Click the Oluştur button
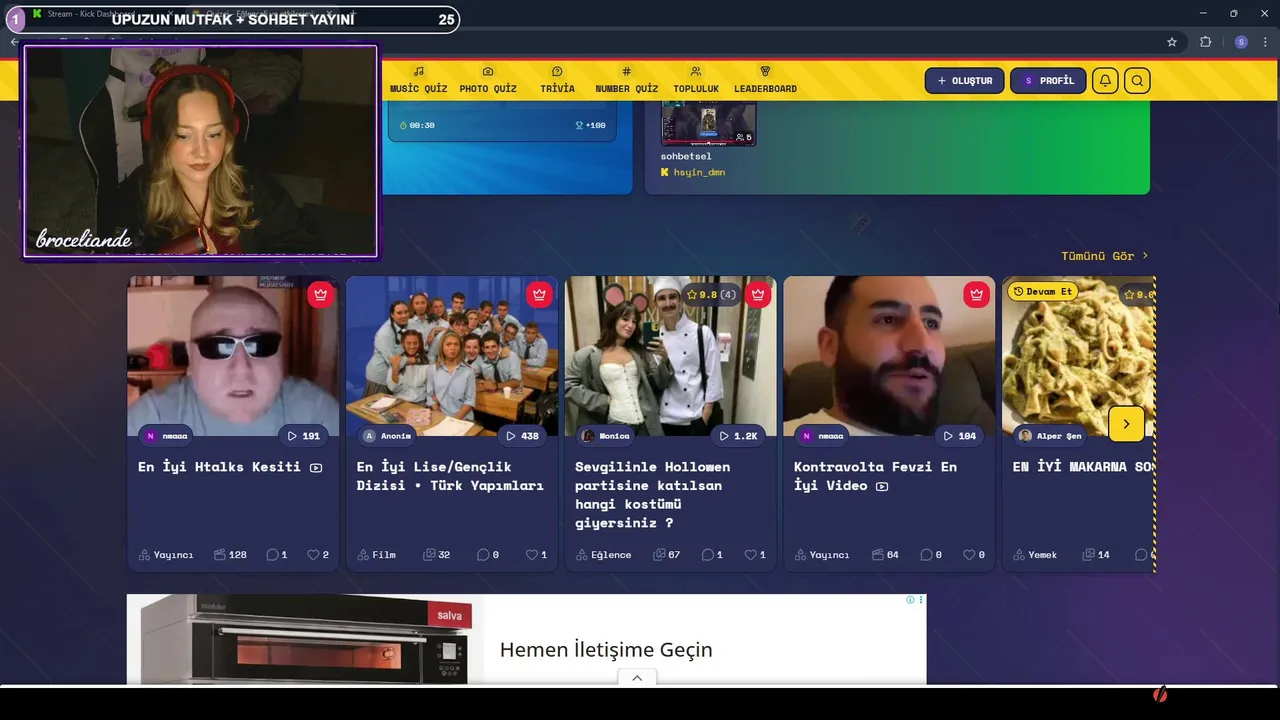 tap(964, 81)
